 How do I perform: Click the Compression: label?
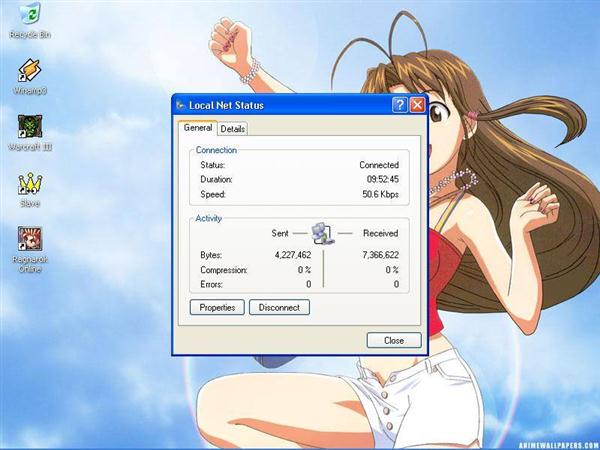(x=224, y=270)
